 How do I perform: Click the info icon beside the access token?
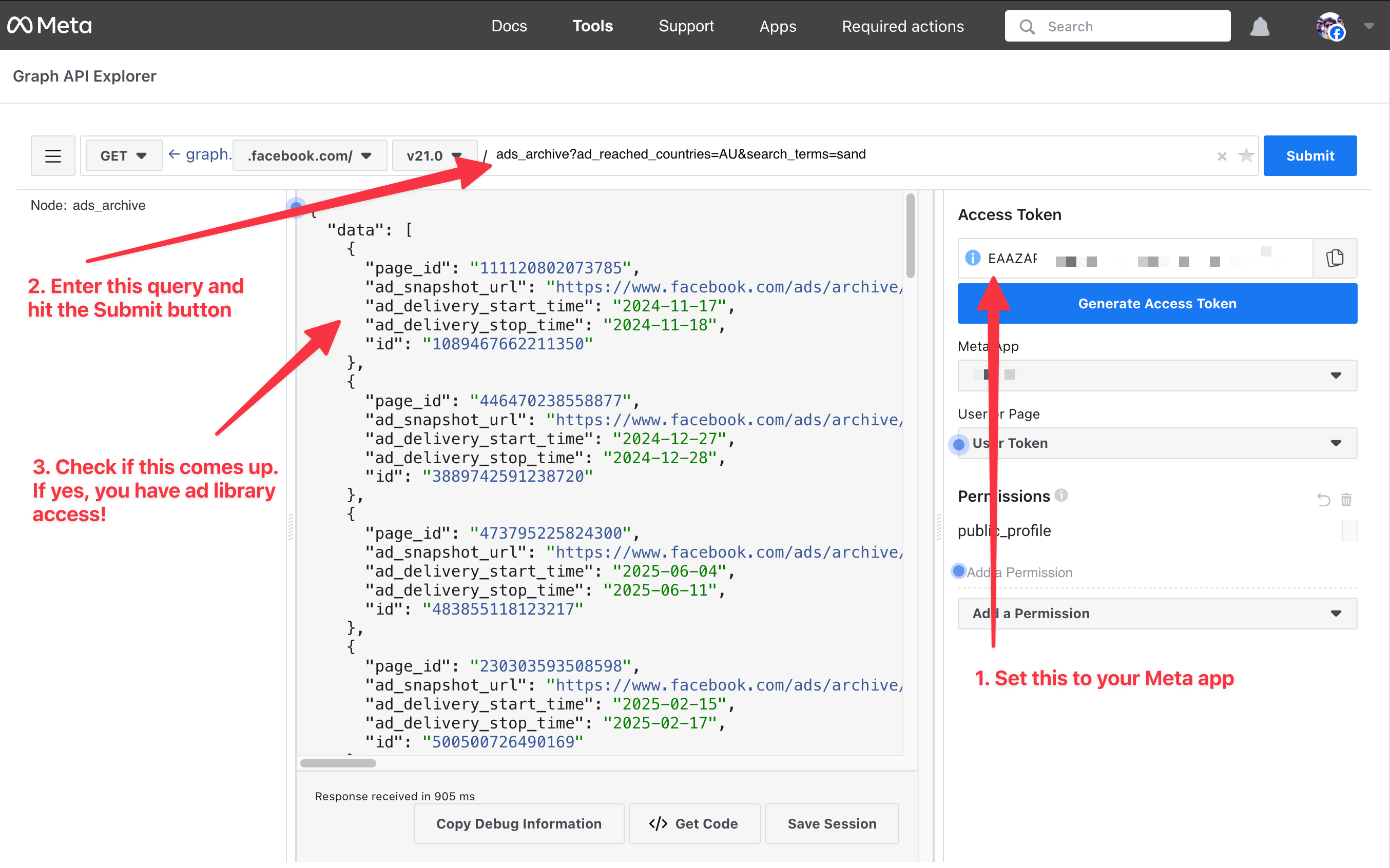972,259
